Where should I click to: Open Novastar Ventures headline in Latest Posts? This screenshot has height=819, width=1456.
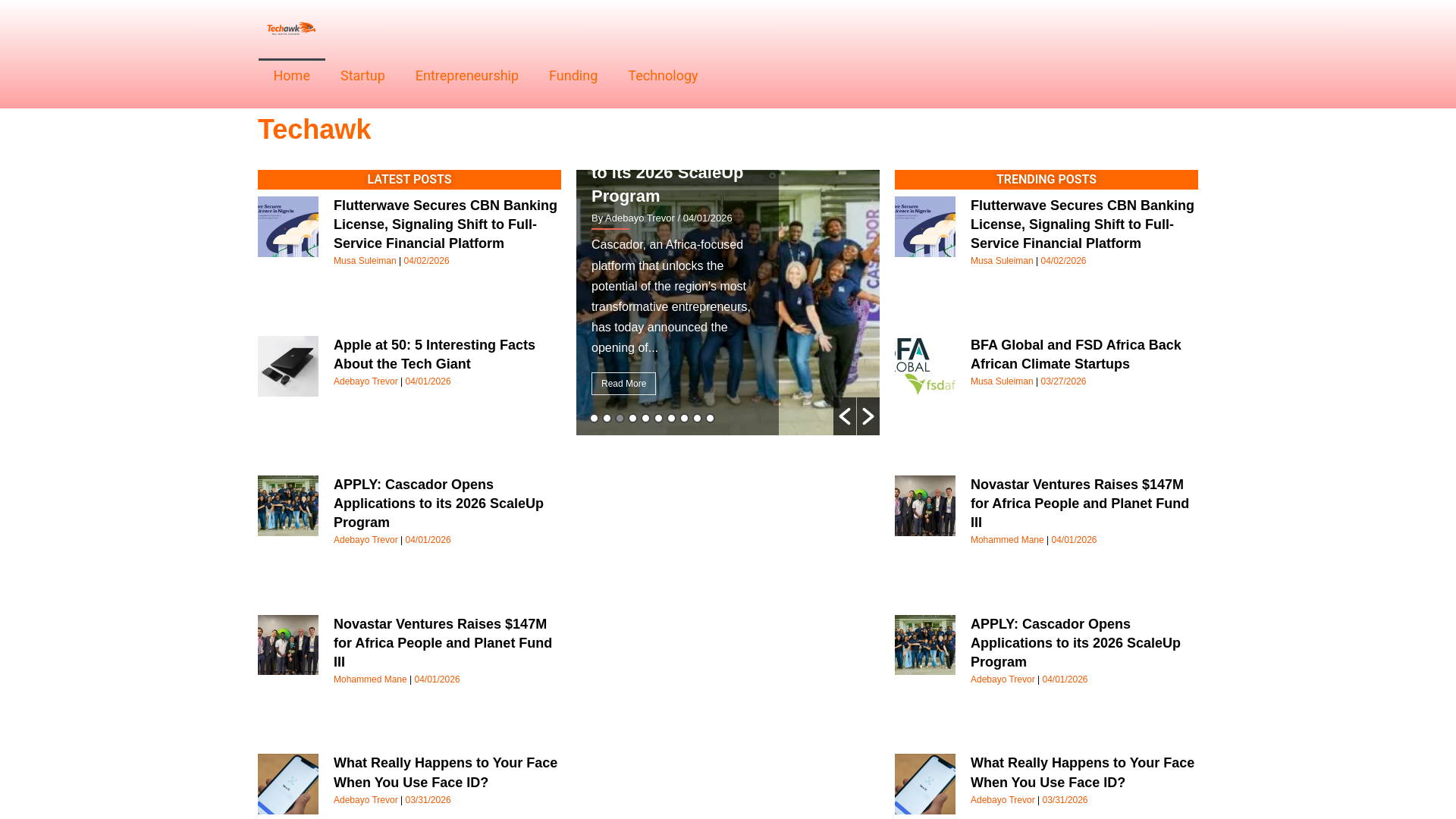443,643
